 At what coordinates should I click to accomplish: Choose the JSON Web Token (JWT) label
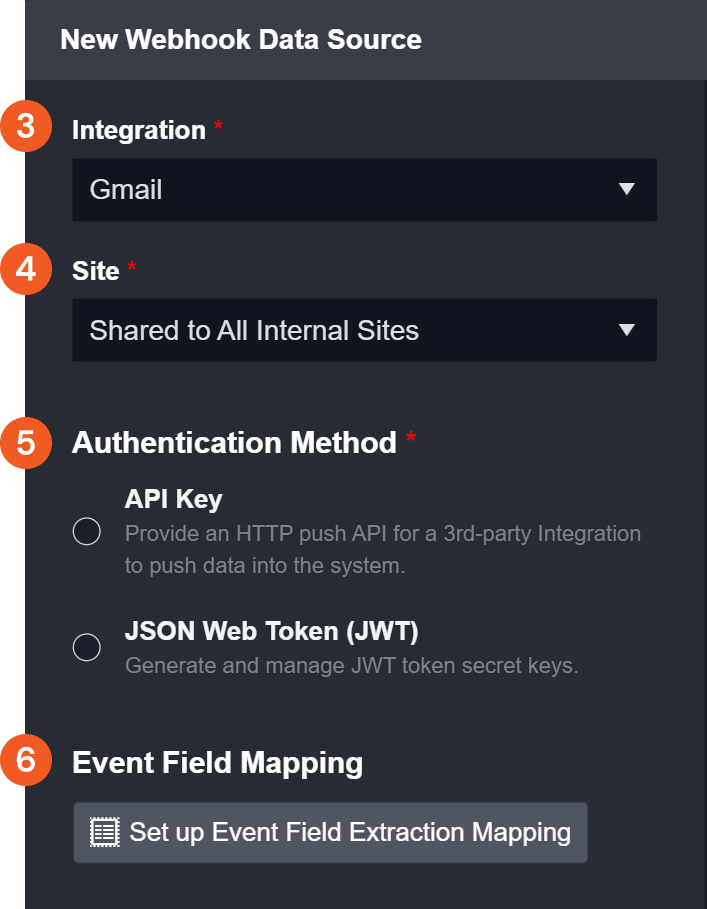(x=271, y=632)
